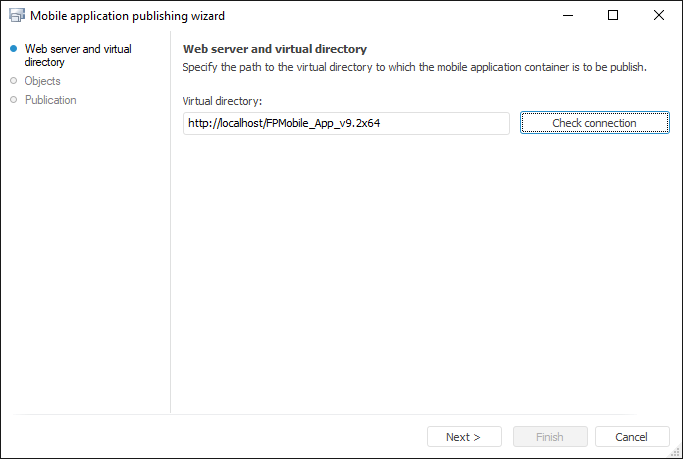Maximize the publishing wizard window
Image resolution: width=683 pixels, height=459 pixels.
click(613, 16)
